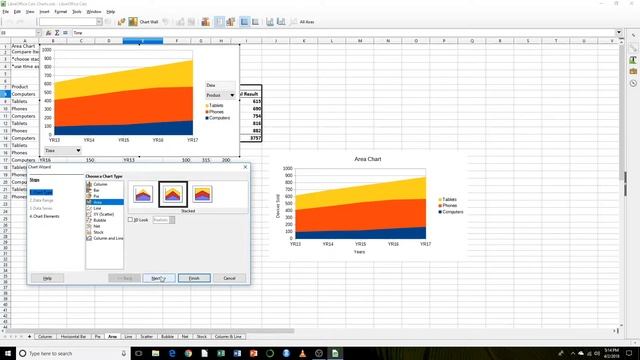
Task: Select the Stock chart type
Action: click(x=104, y=232)
